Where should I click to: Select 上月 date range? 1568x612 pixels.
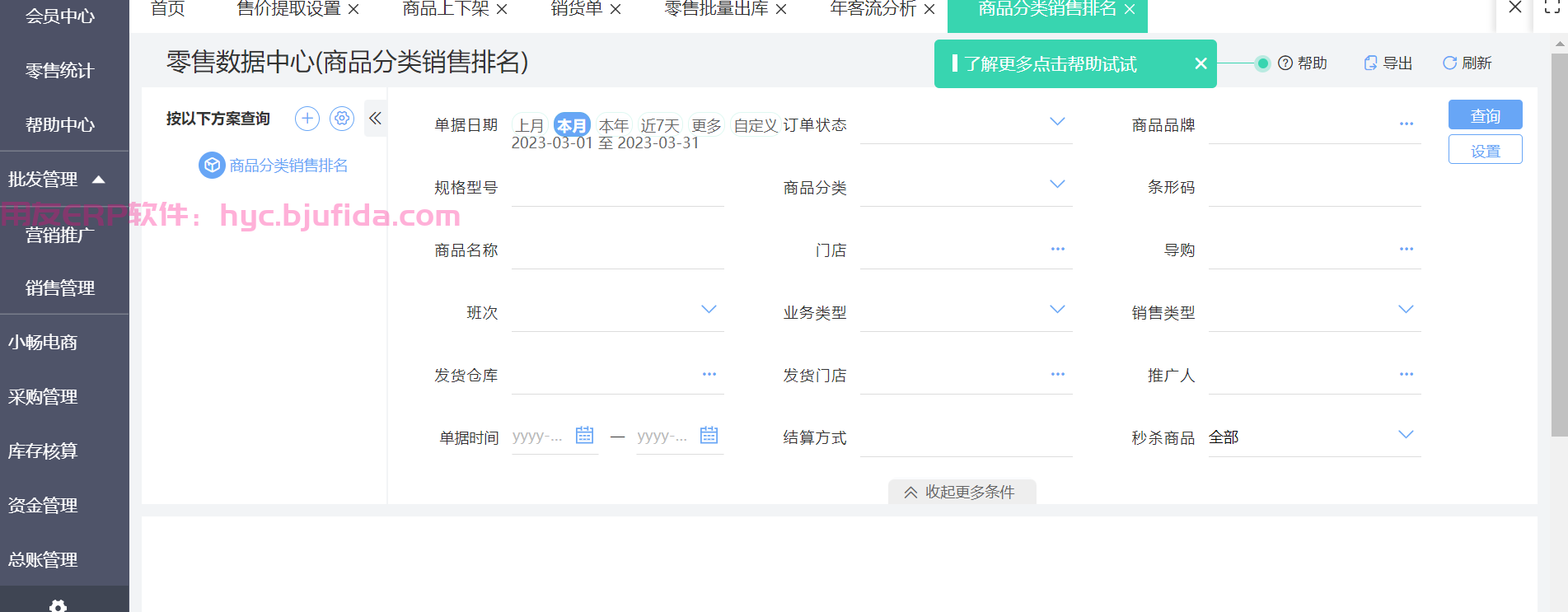click(x=530, y=125)
